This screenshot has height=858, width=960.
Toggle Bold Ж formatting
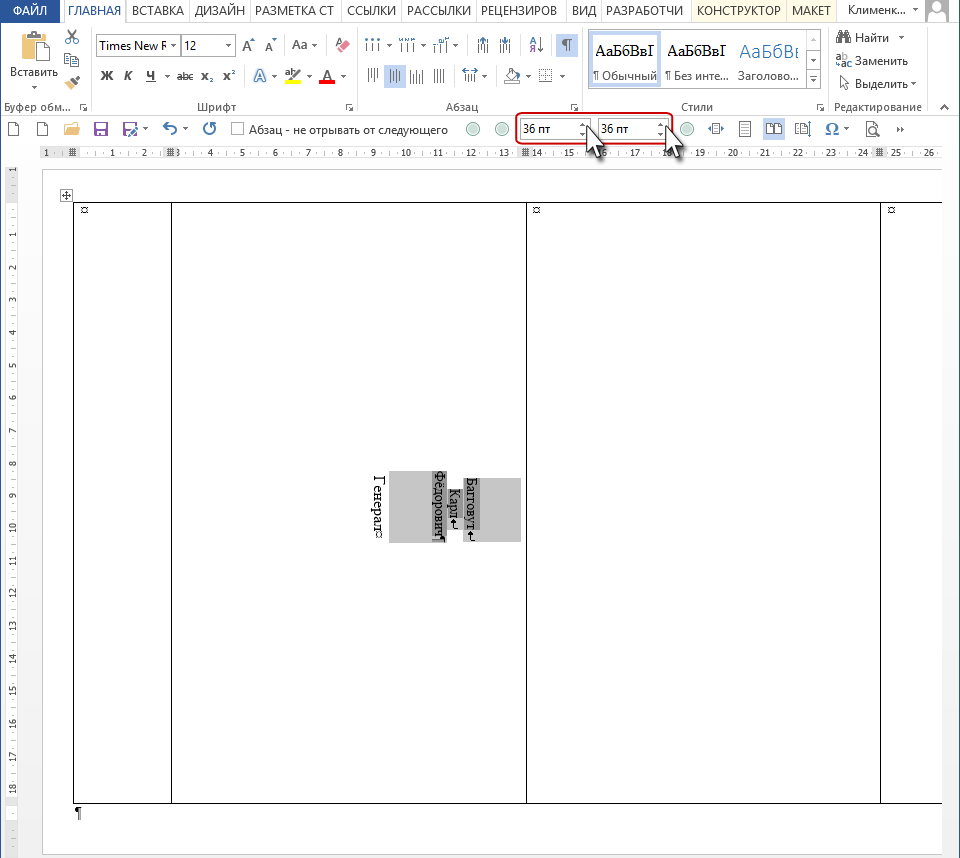107,76
